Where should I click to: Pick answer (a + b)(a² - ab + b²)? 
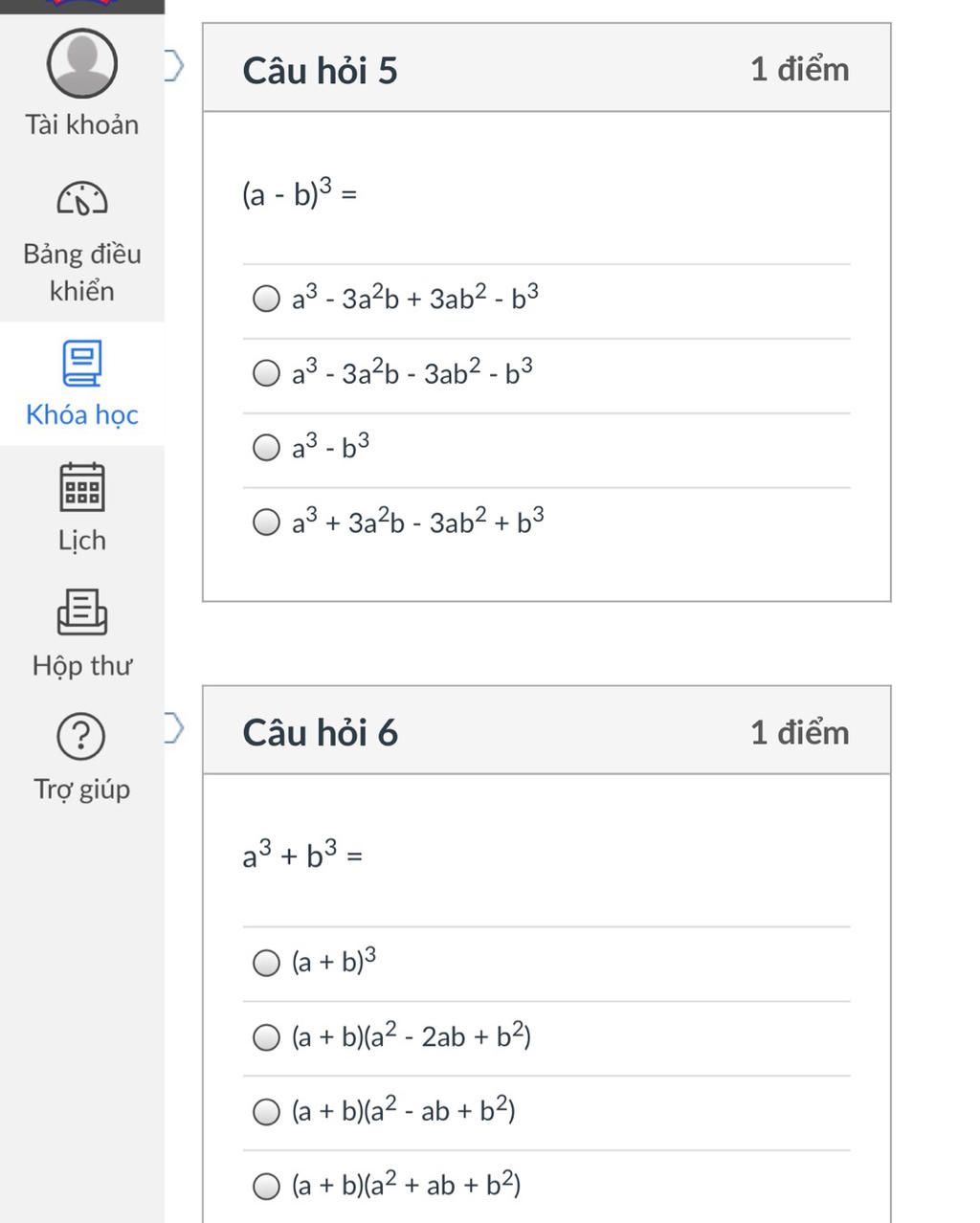coord(266,1111)
